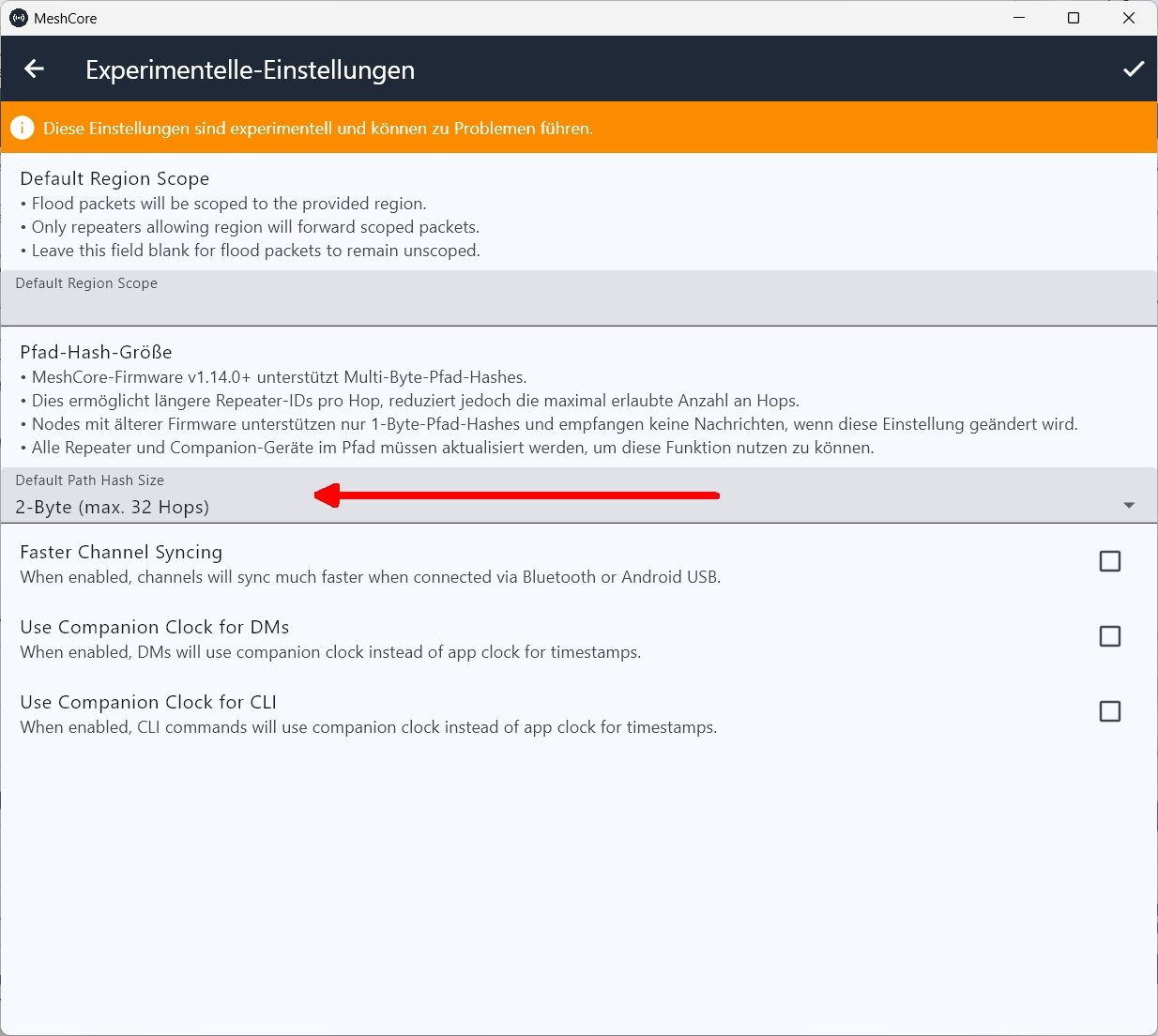Click the Use Companion Clock for DMs label

coord(155,627)
